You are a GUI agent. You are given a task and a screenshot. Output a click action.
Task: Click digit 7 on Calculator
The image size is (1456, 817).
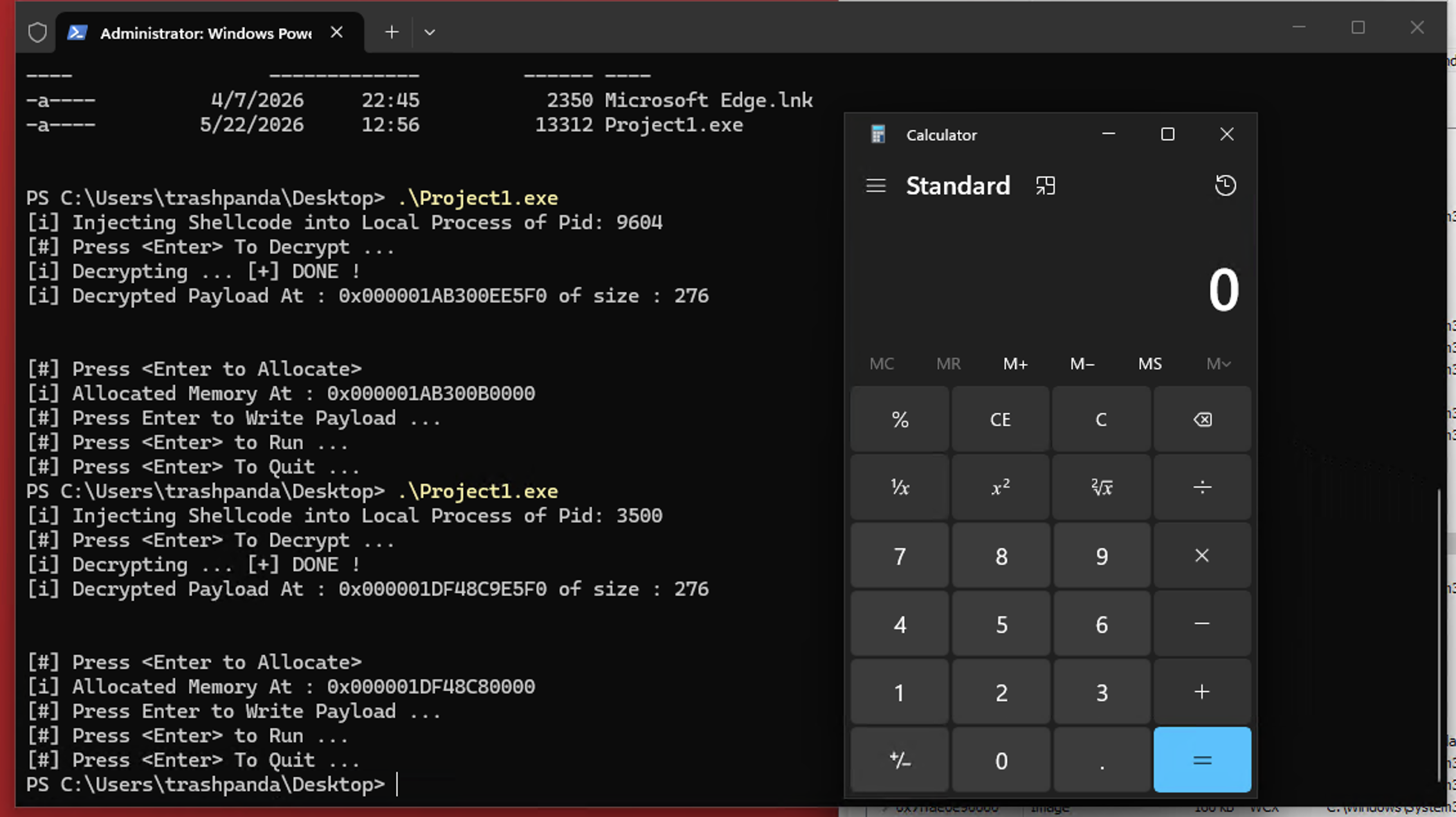point(900,556)
